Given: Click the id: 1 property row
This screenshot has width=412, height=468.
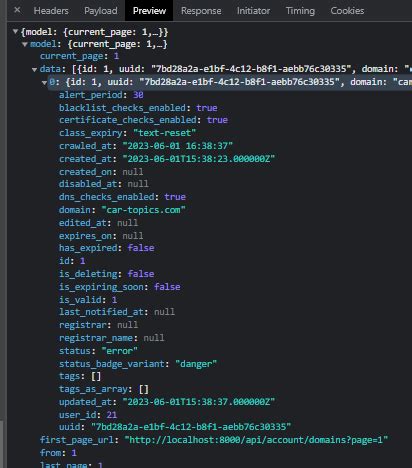Looking at the screenshot, I should [72, 261].
